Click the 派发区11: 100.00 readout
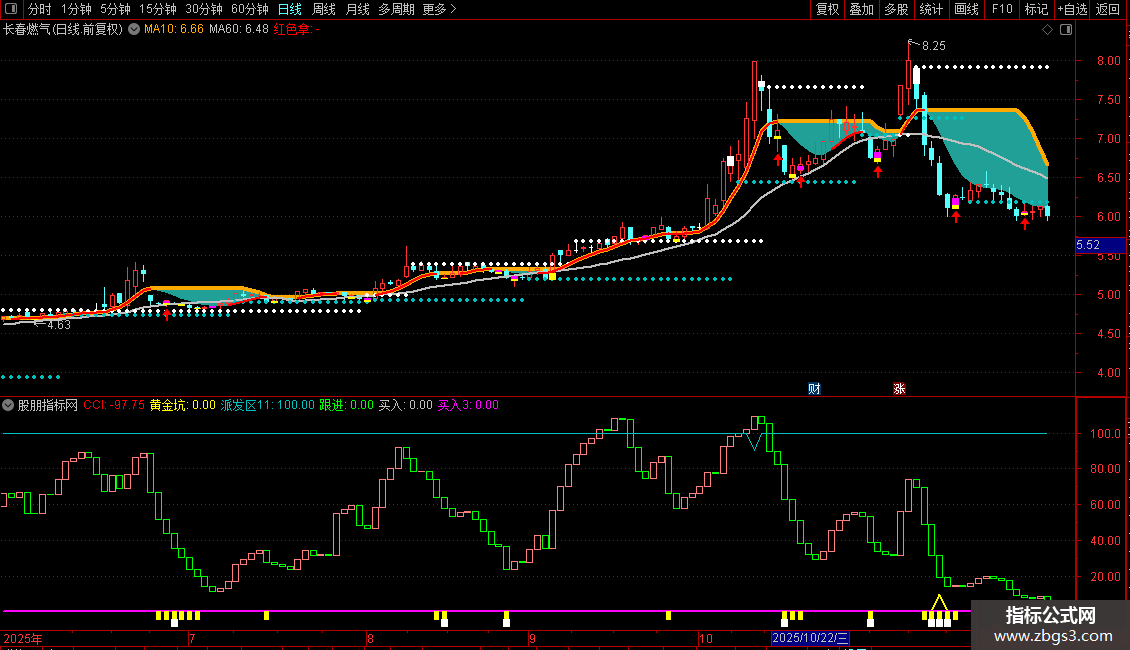Image resolution: width=1130 pixels, height=650 pixels. (267, 405)
